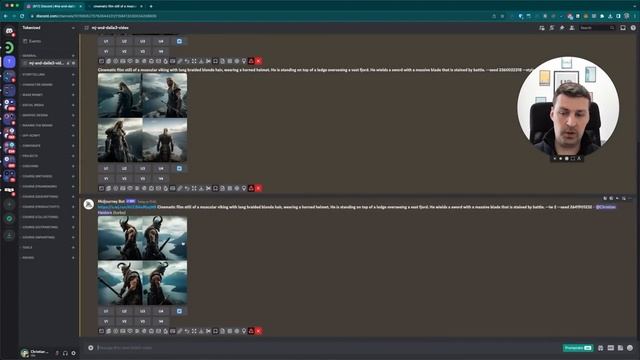Open the blonde viking image grid
Viewport: 640px width, 360px height.
[x=142, y=118]
